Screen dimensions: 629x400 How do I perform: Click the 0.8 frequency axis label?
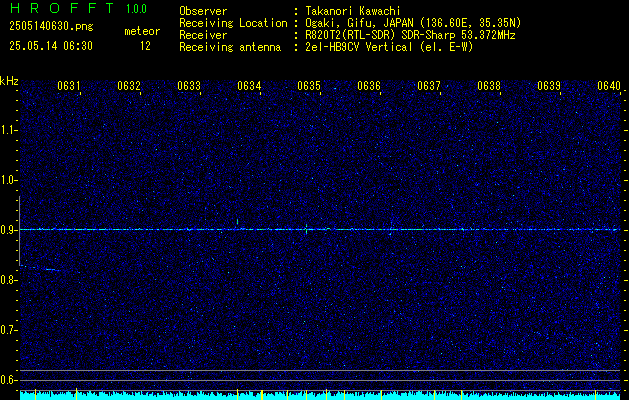point(8,280)
